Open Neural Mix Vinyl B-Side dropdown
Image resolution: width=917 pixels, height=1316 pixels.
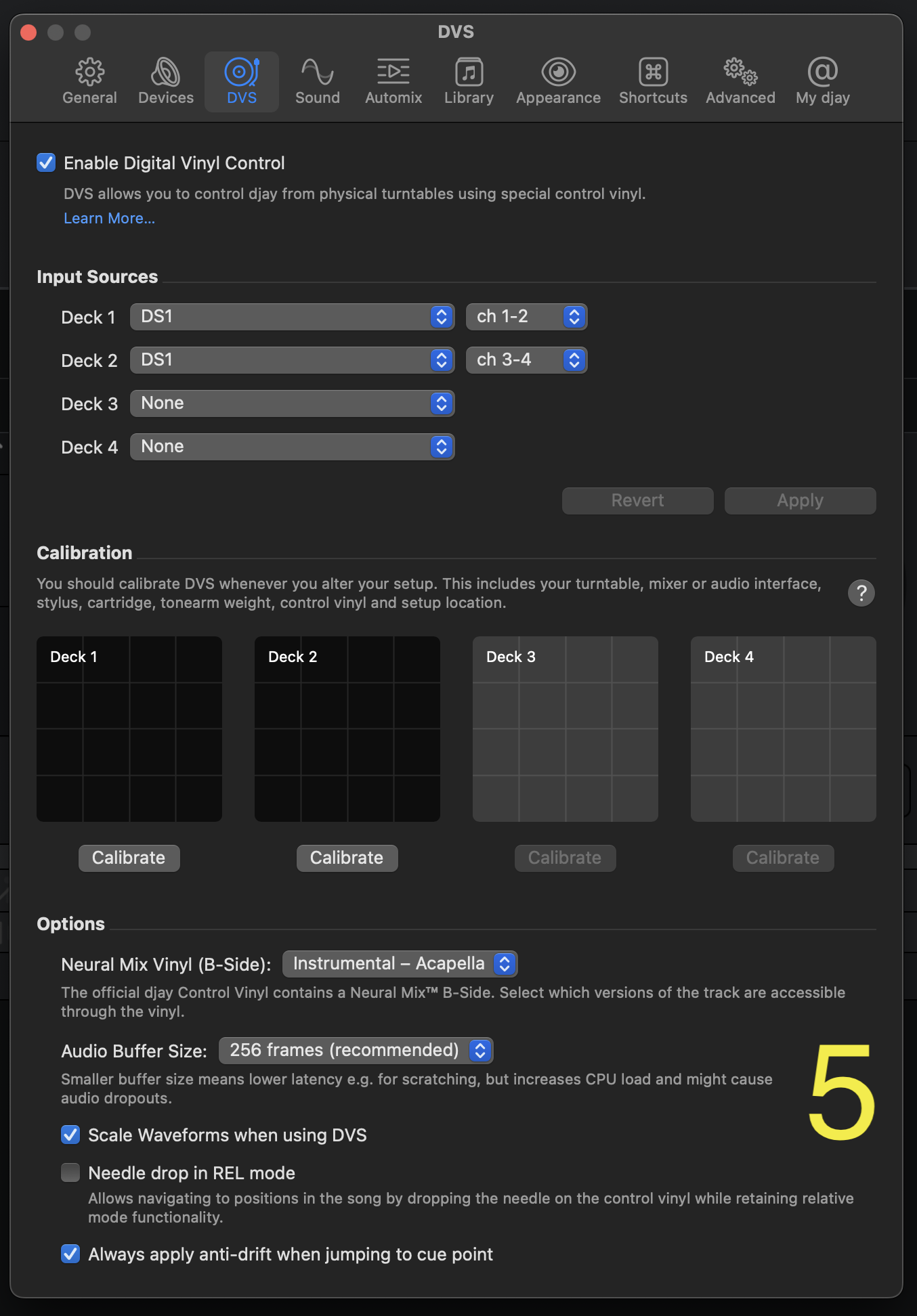click(x=400, y=964)
